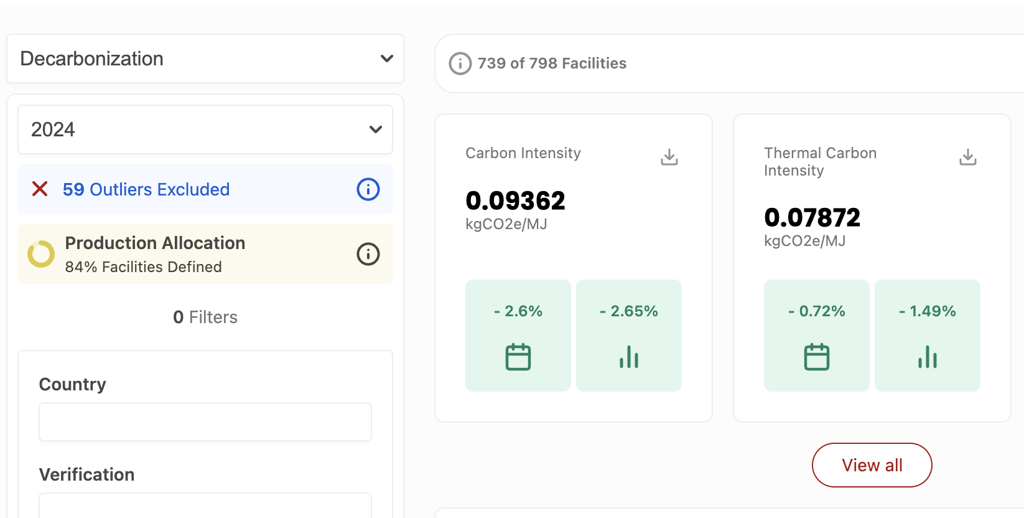Click the -2.6% percentage value
This screenshot has height=518, width=1024.
pyautogui.click(x=518, y=312)
